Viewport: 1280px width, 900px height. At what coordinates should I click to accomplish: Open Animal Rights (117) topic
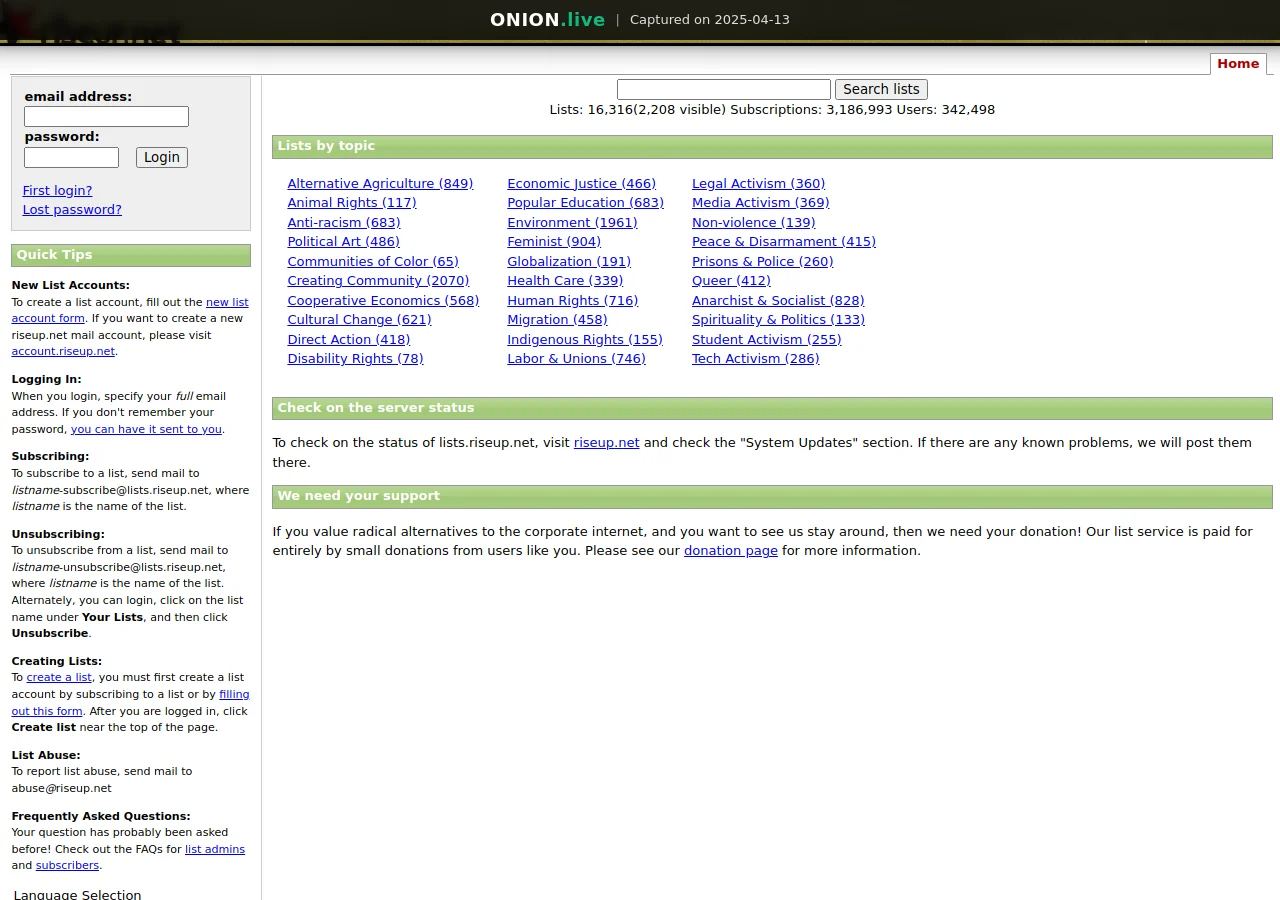click(352, 203)
